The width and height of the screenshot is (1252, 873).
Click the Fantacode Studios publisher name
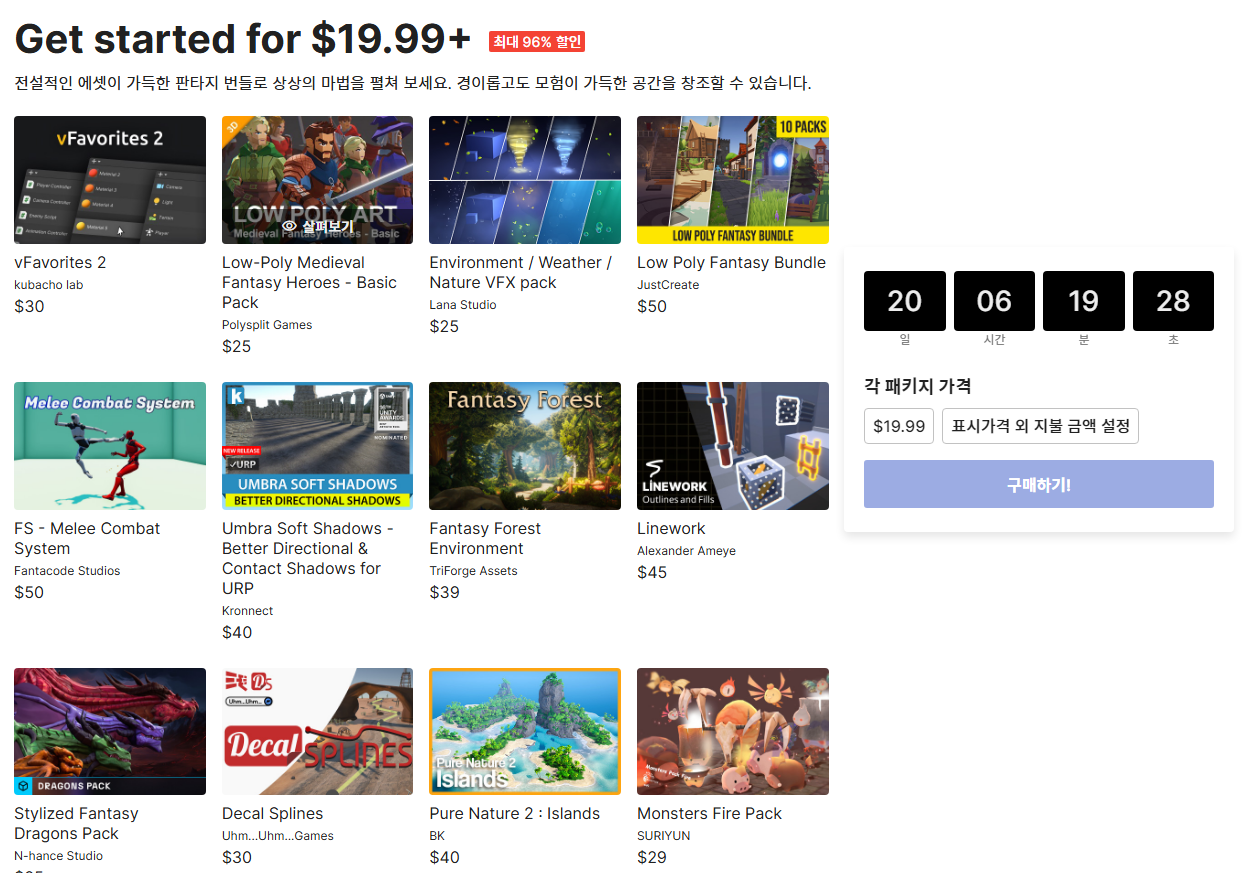[67, 571]
